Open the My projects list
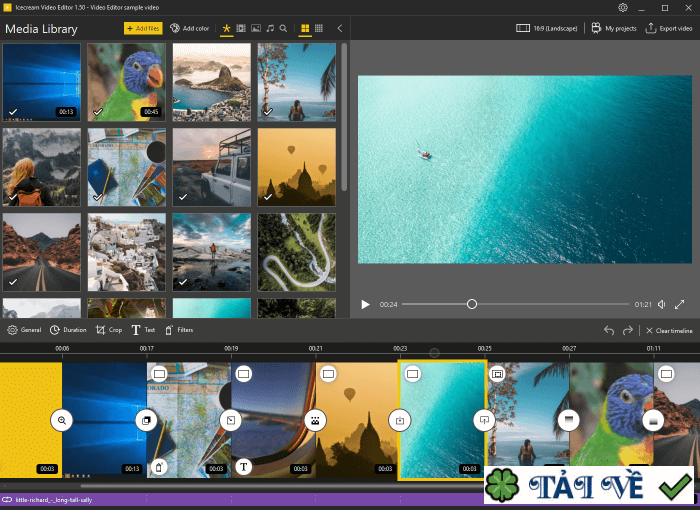The height and width of the screenshot is (510, 700). click(x=614, y=28)
